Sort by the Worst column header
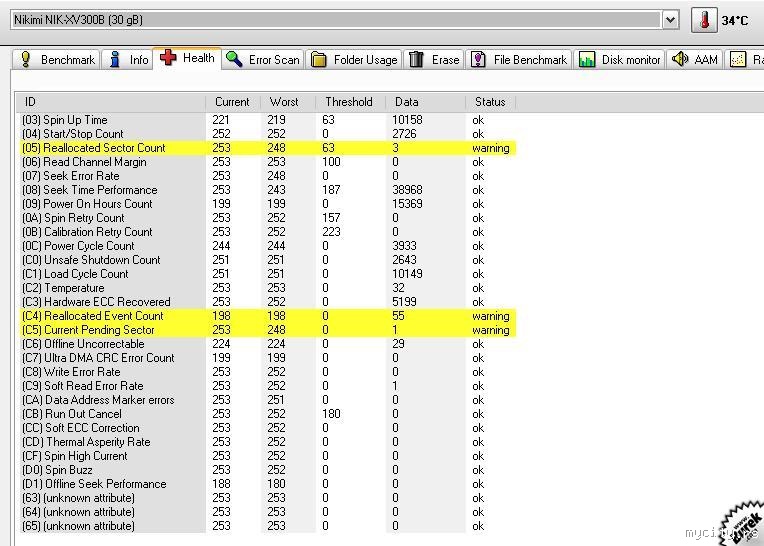This screenshot has width=764, height=546. click(x=287, y=102)
